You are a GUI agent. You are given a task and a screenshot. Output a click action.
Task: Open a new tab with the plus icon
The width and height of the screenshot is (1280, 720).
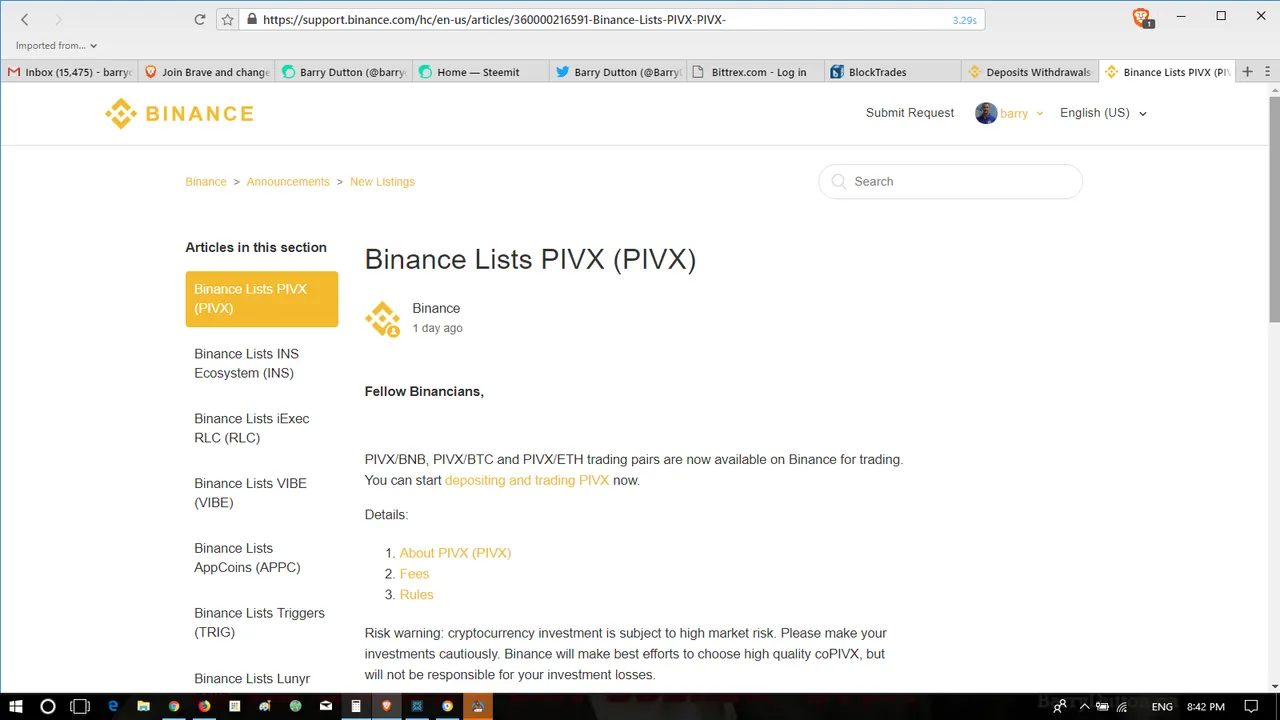[1247, 72]
